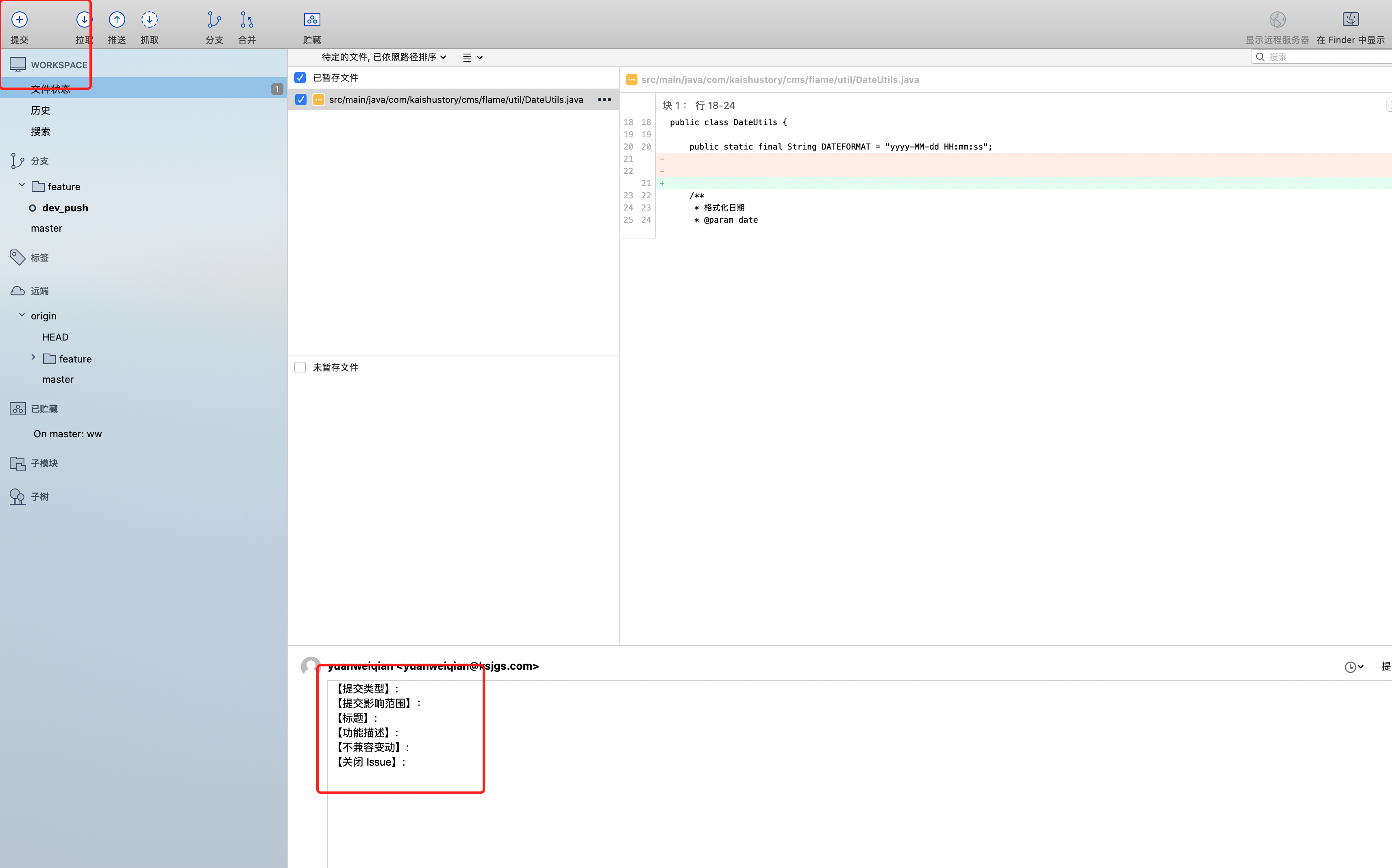Collapse the origin remote tree
The height and width of the screenshot is (868, 1392).
click(22, 315)
